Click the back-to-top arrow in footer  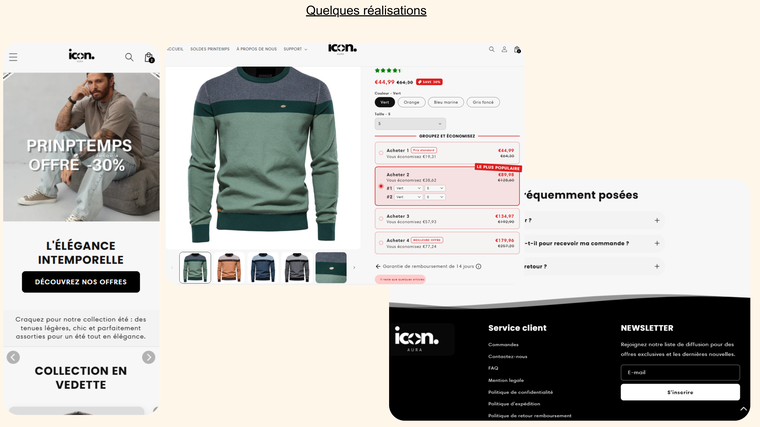click(743, 409)
